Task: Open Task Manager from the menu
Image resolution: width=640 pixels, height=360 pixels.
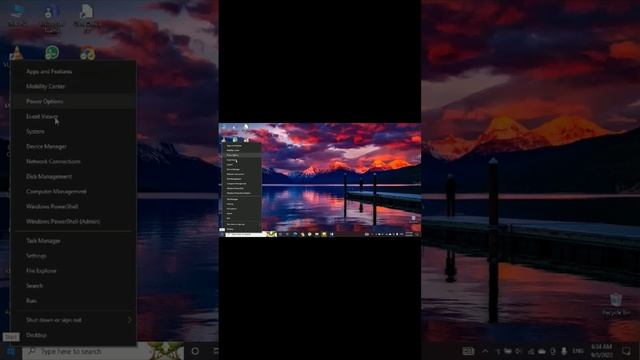Action: tap(73, 241)
